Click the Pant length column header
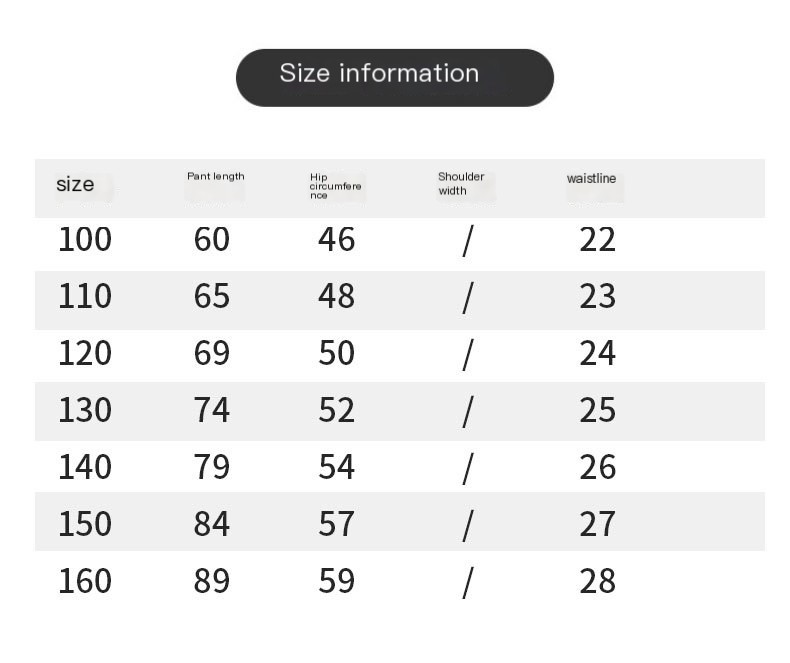 tap(216, 176)
